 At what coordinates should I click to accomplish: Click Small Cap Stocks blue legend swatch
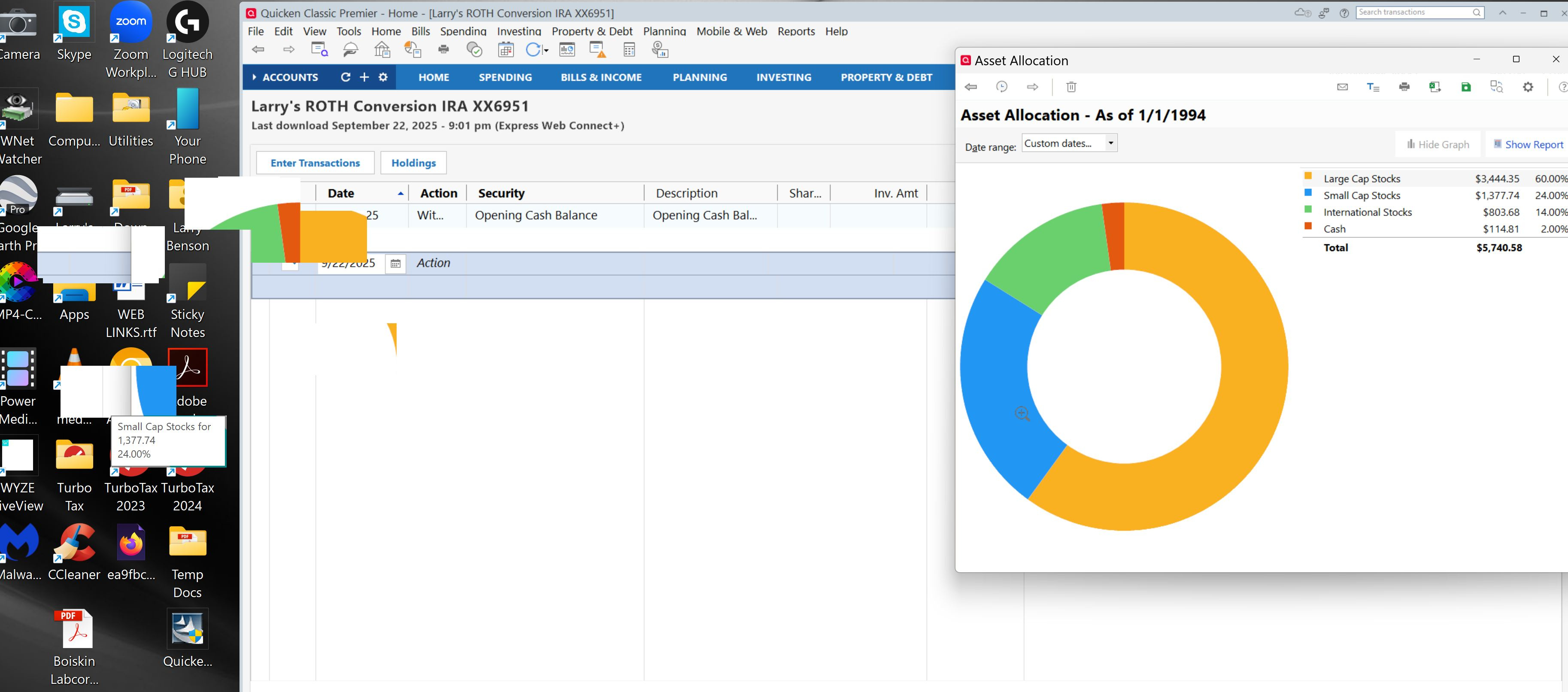1307,193
